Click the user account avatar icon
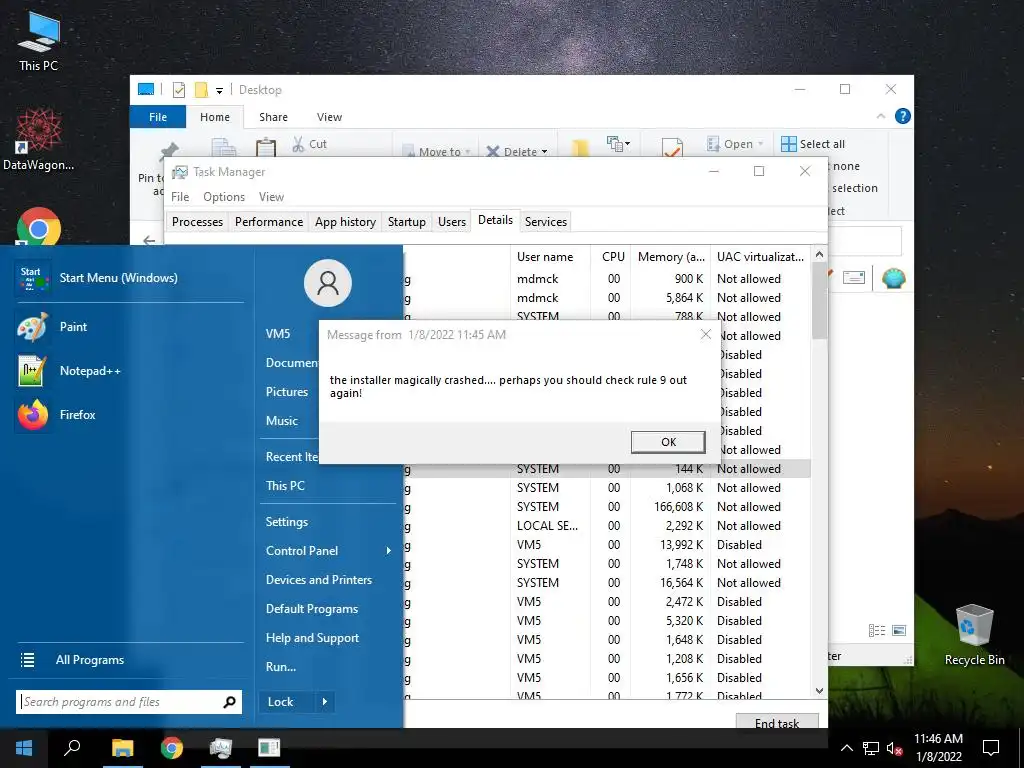The image size is (1024, 768). pyautogui.click(x=328, y=283)
